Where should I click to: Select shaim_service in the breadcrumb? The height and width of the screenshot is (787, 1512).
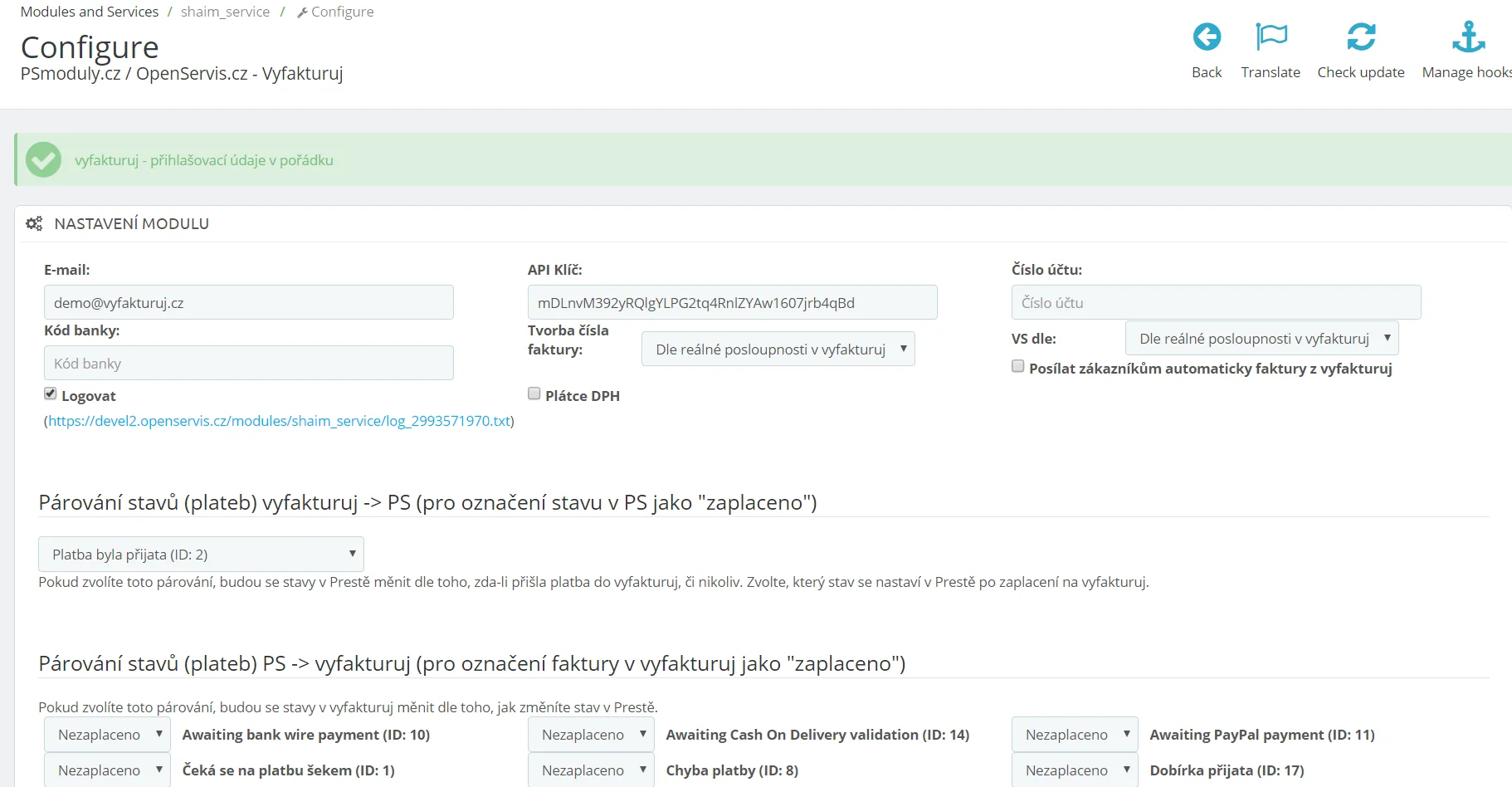click(x=225, y=12)
